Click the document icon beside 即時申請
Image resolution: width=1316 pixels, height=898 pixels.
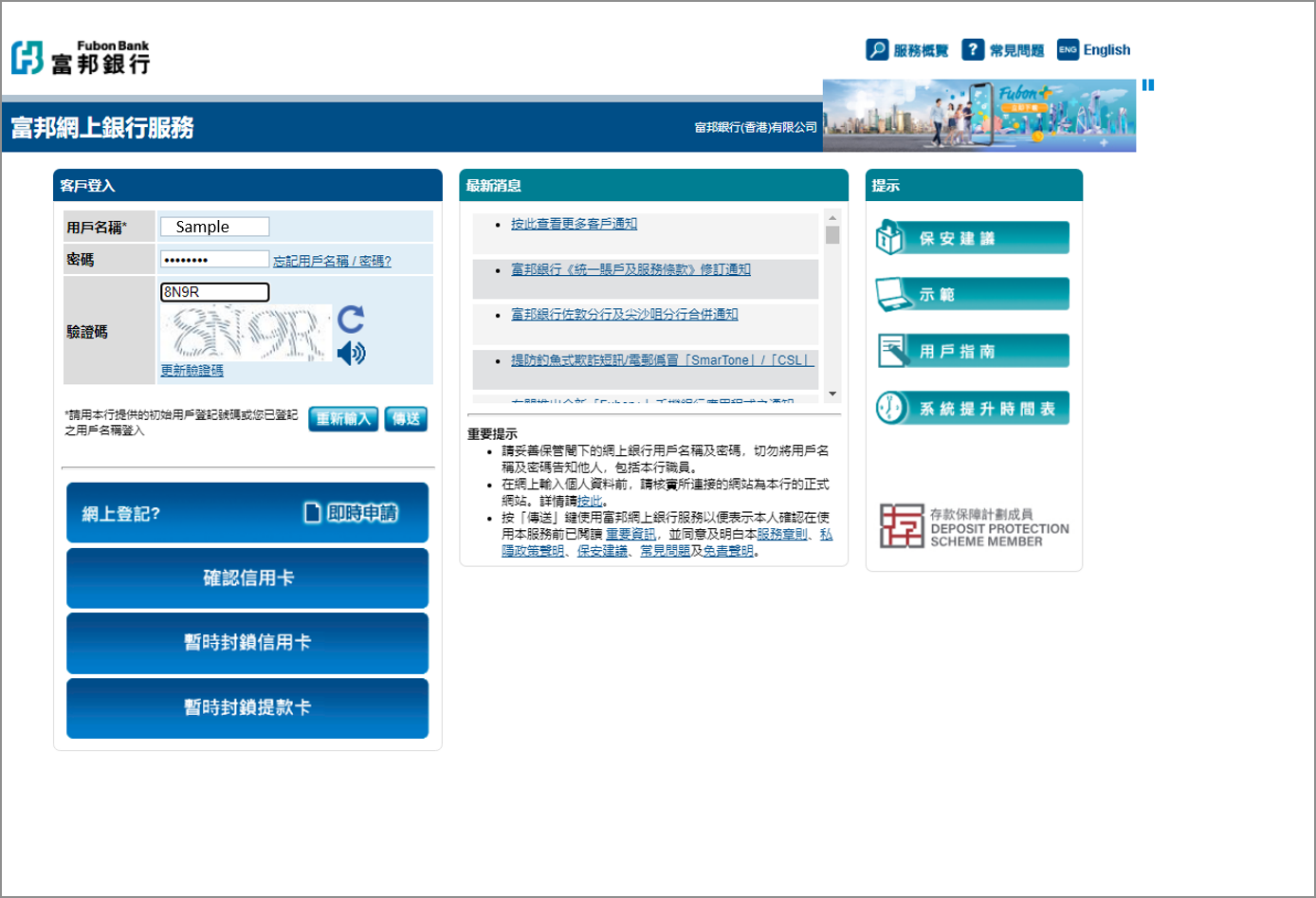[x=312, y=513]
